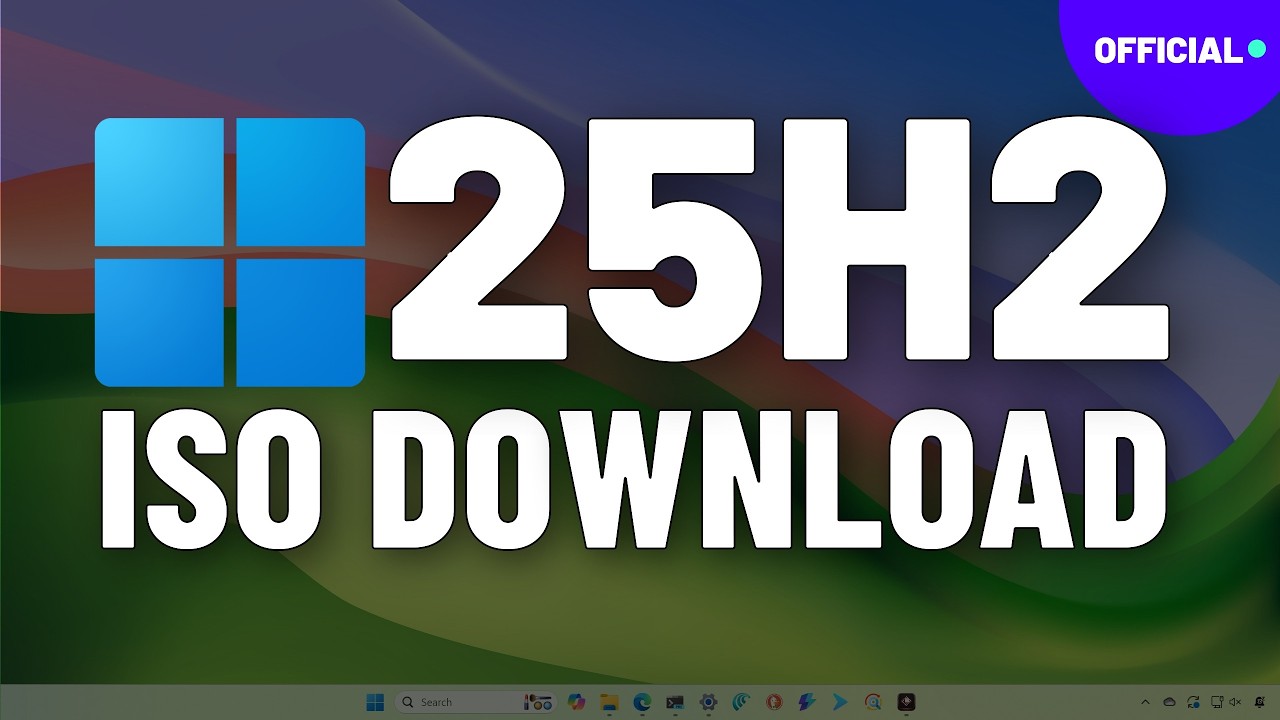Click the taskbar Search box

coord(476,702)
